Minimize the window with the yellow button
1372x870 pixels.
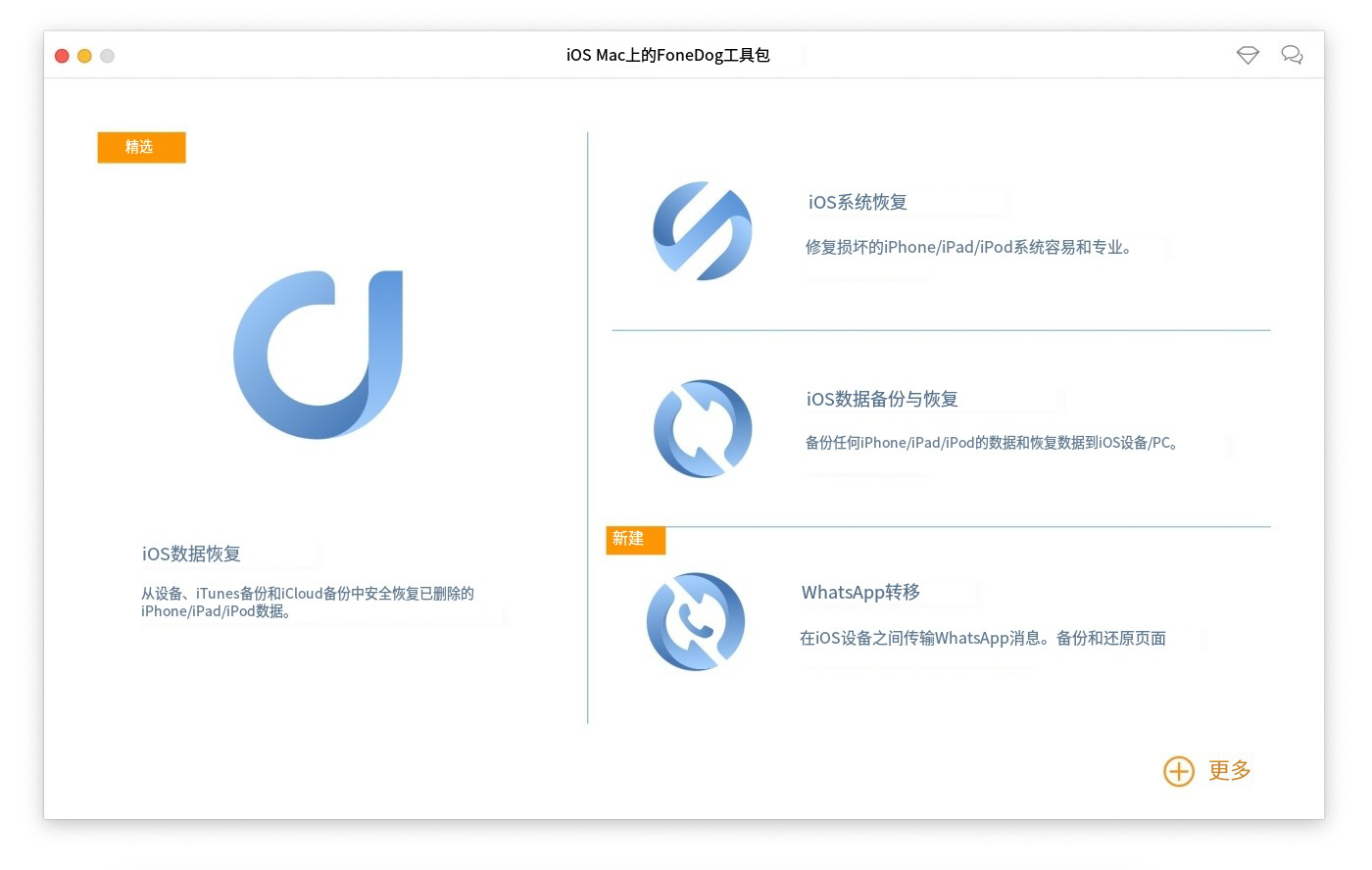[84, 56]
